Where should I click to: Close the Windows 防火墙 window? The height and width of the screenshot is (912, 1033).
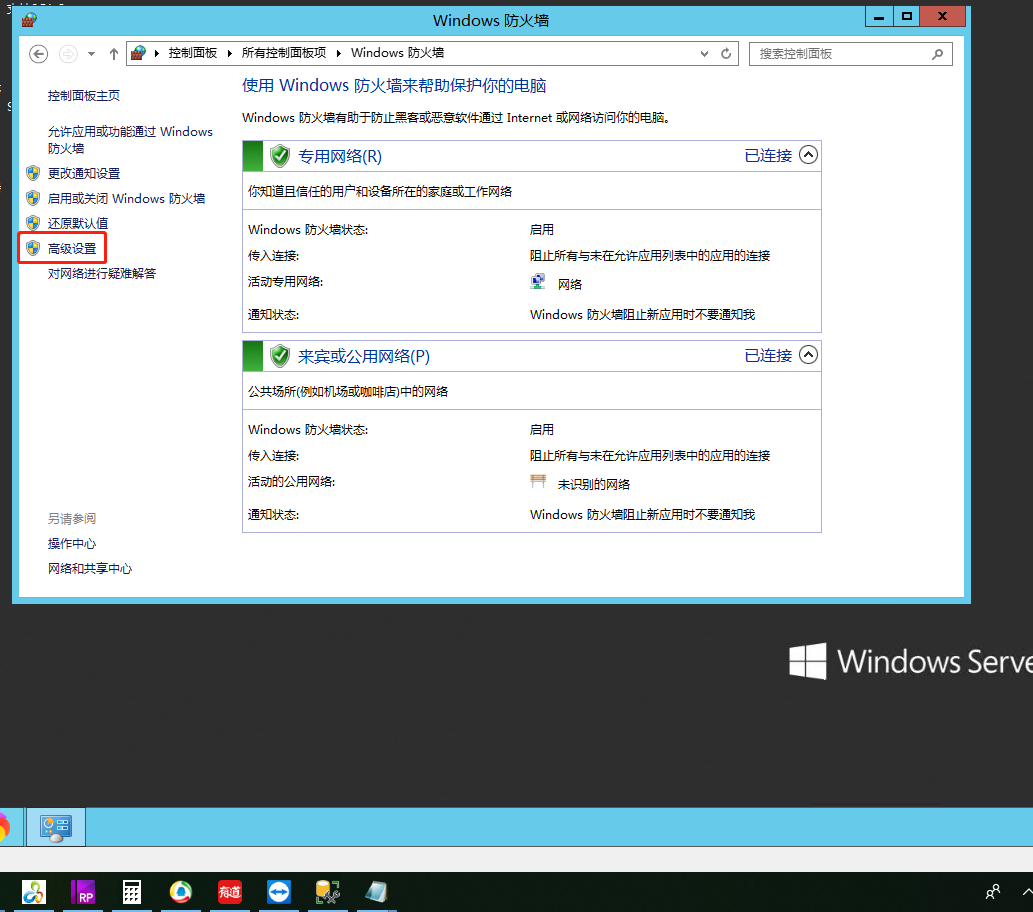[943, 17]
